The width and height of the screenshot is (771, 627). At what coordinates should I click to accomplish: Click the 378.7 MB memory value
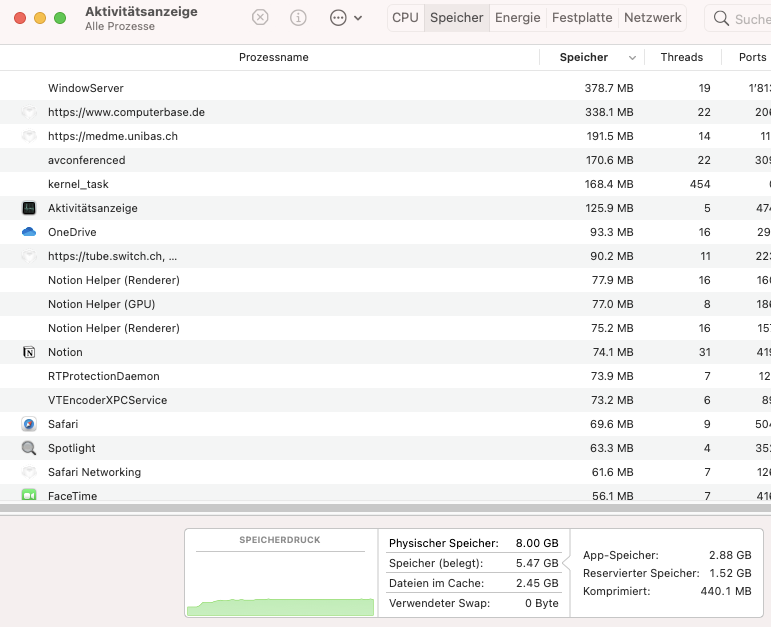point(609,88)
